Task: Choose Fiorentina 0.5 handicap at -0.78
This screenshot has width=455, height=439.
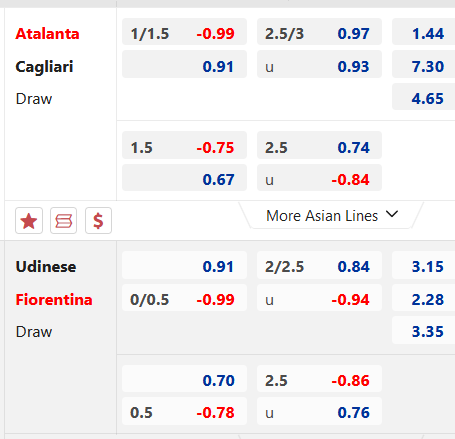Action: (184, 411)
